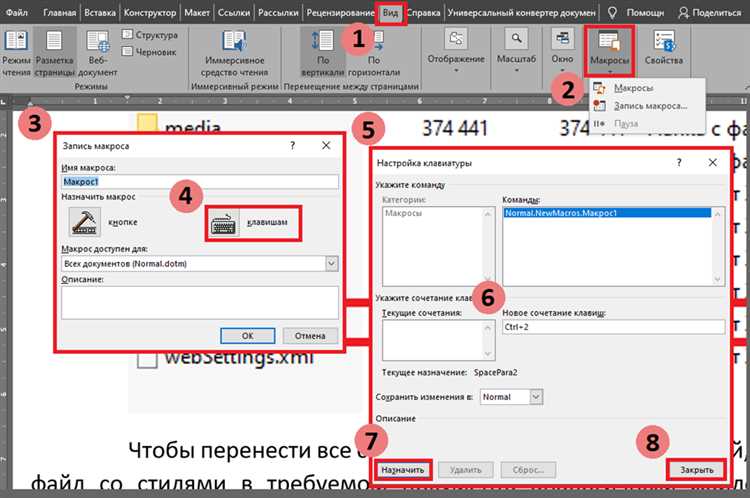750x498 pixels.
Task: Click OK in Запись макроса dialog
Action: click(x=248, y=336)
